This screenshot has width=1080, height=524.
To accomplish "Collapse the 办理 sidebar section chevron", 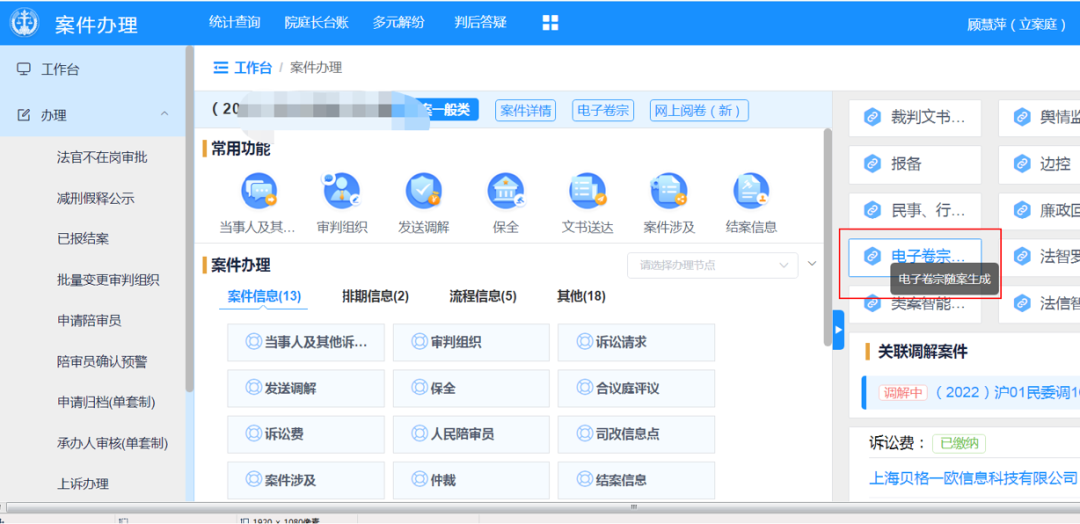I will point(164,114).
